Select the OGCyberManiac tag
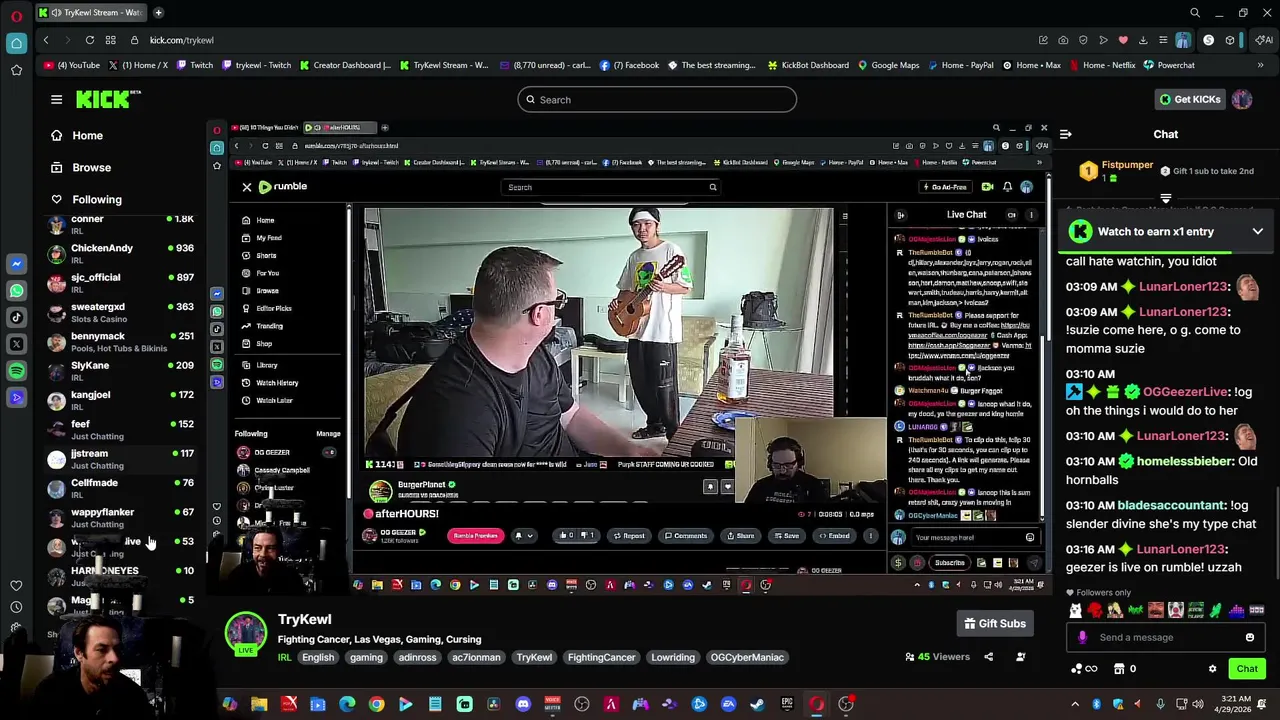Screen dimensions: 1280x720 (x=747, y=657)
